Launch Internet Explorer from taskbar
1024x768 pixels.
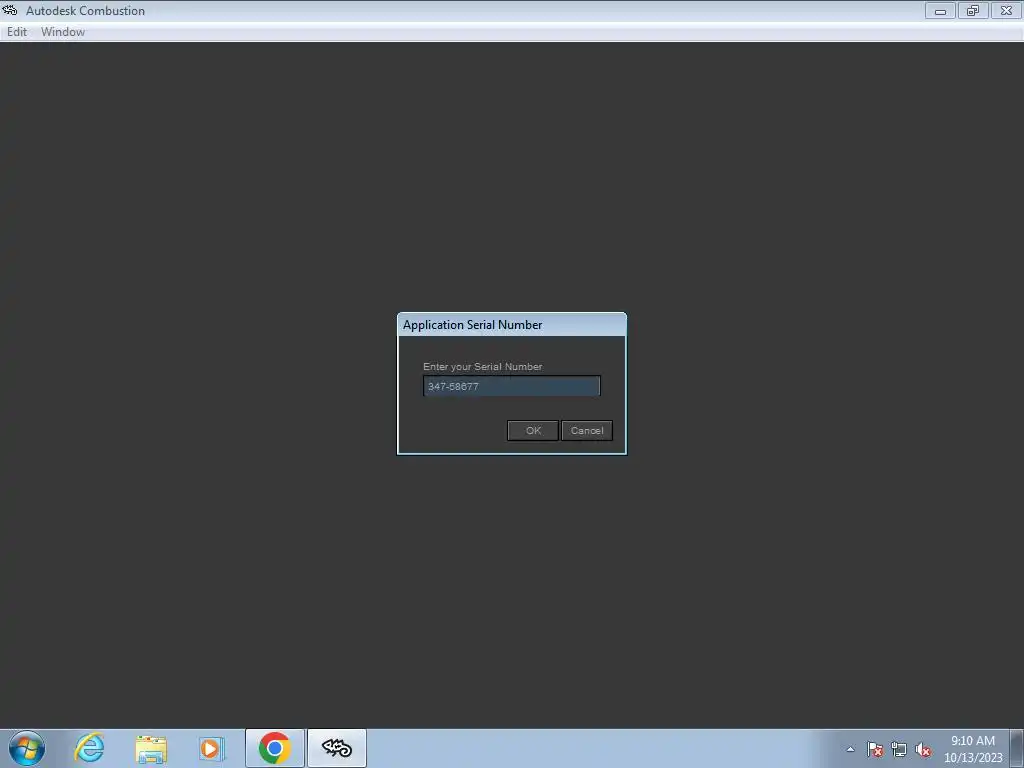(89, 748)
